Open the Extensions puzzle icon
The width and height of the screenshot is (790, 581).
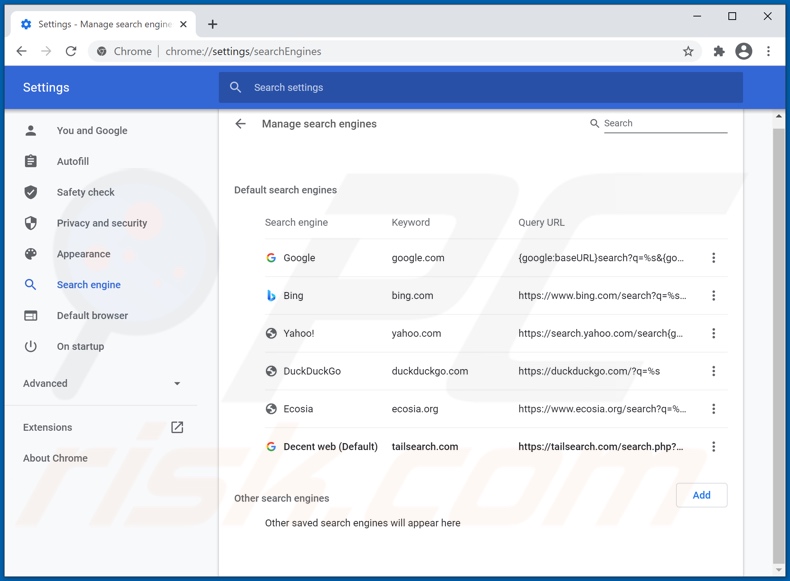[719, 51]
